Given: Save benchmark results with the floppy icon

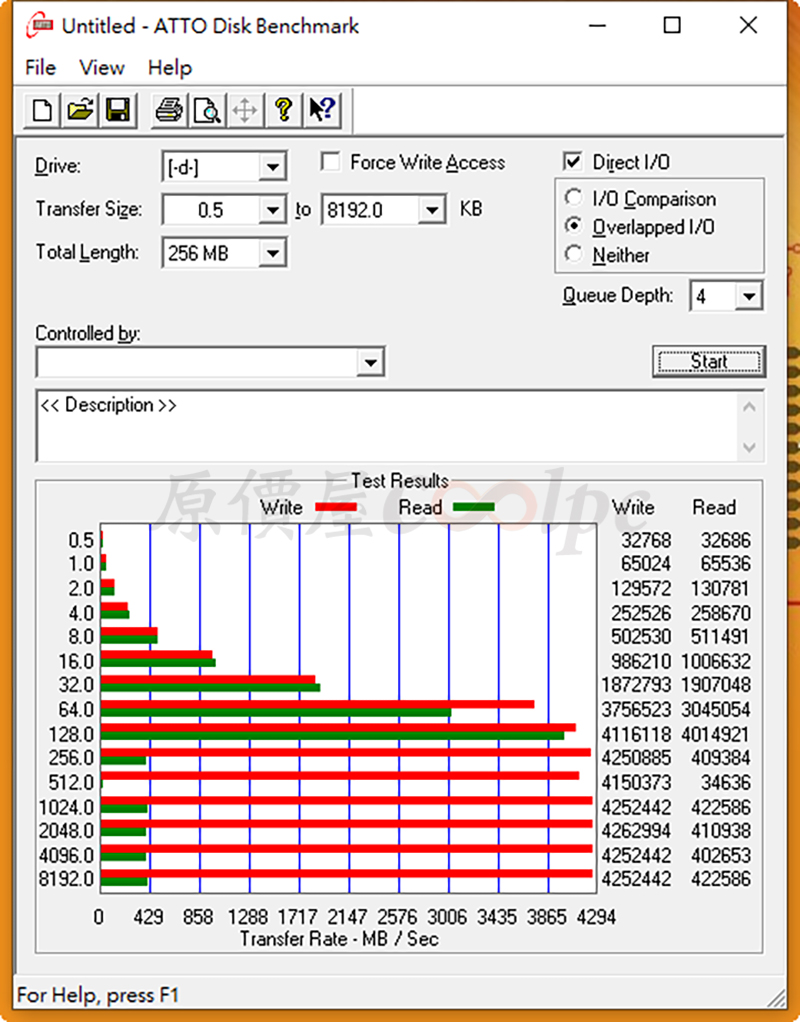Looking at the screenshot, I should (118, 110).
